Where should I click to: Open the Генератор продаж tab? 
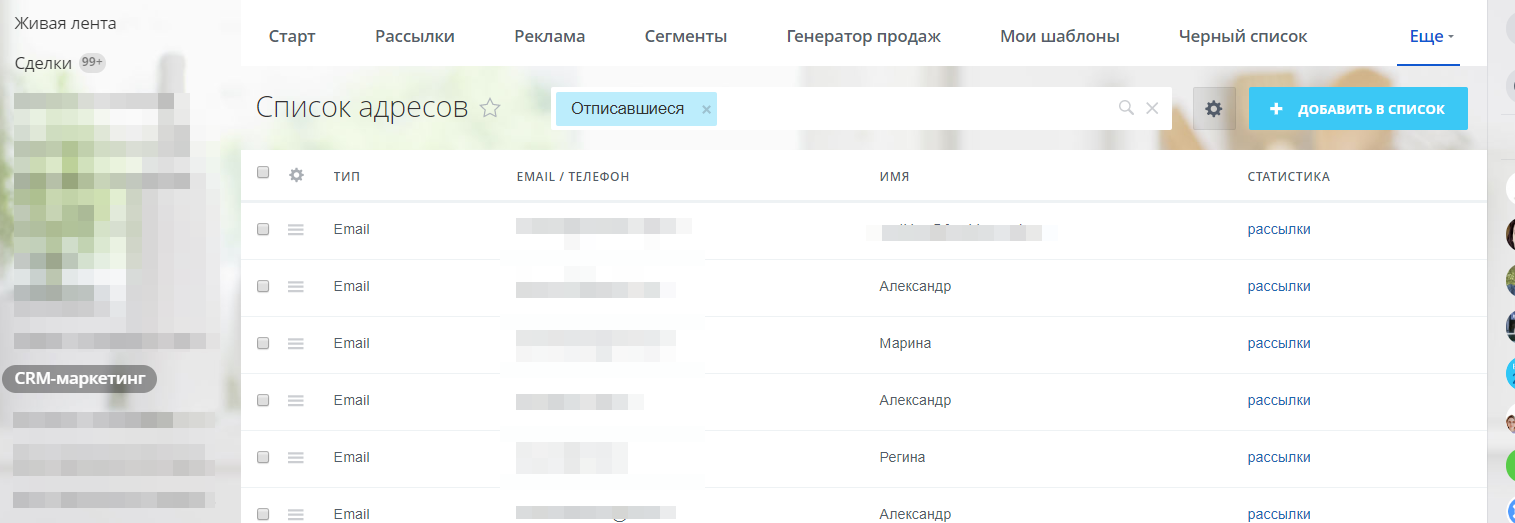(864, 37)
